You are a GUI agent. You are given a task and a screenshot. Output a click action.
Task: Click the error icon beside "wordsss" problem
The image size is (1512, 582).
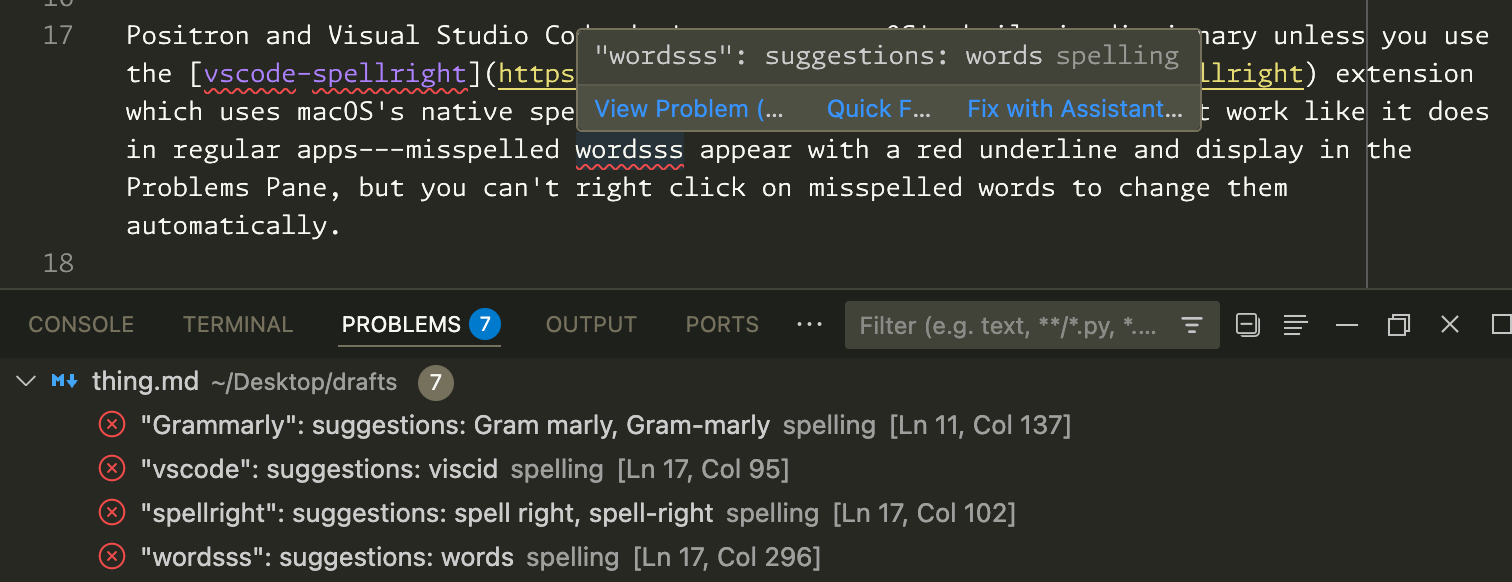pos(111,558)
